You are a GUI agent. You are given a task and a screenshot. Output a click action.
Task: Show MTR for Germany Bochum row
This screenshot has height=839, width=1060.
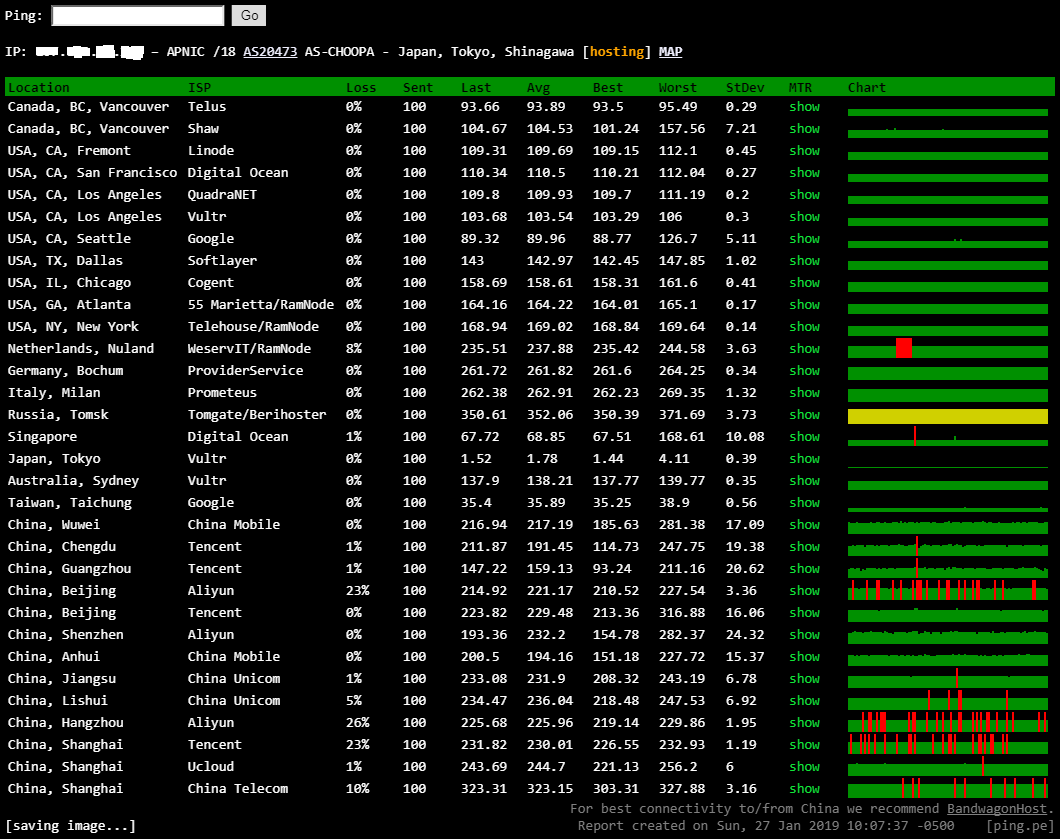804,370
